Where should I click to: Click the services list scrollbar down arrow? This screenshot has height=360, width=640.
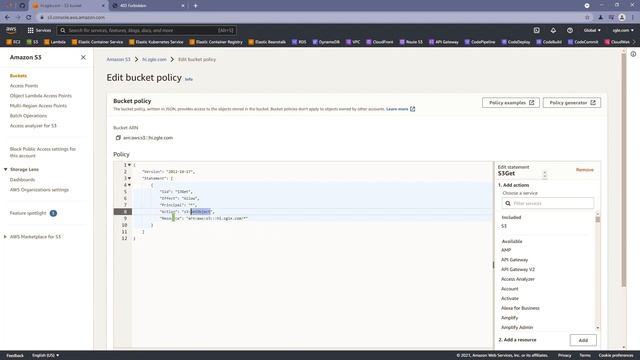tap(598, 328)
